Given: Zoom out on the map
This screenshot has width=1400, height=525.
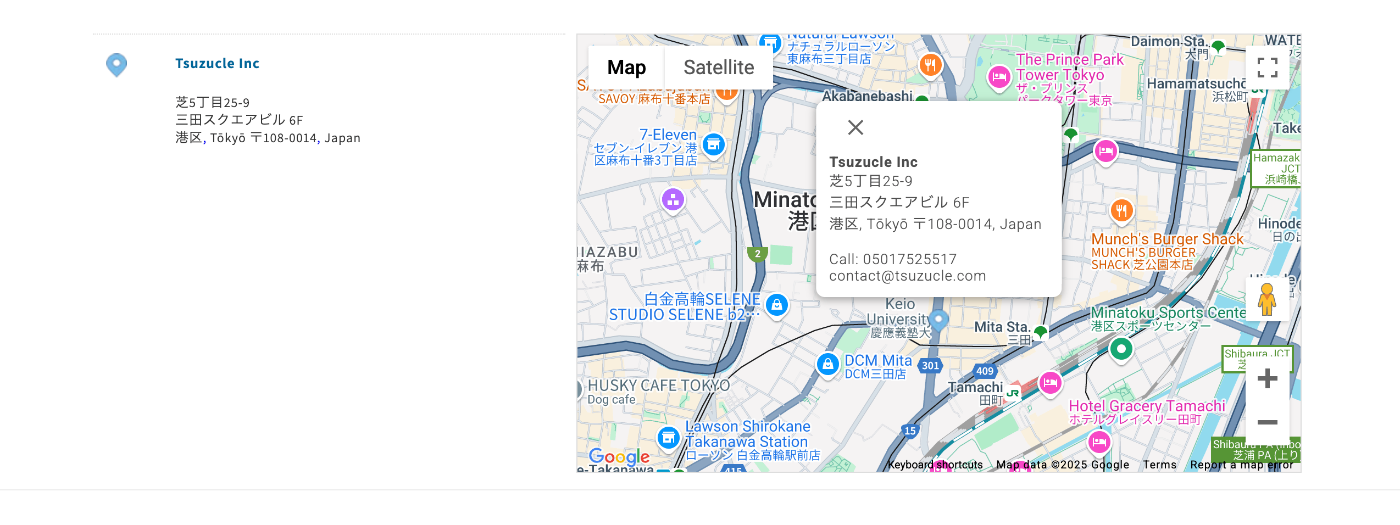Looking at the screenshot, I should pos(1267,421).
